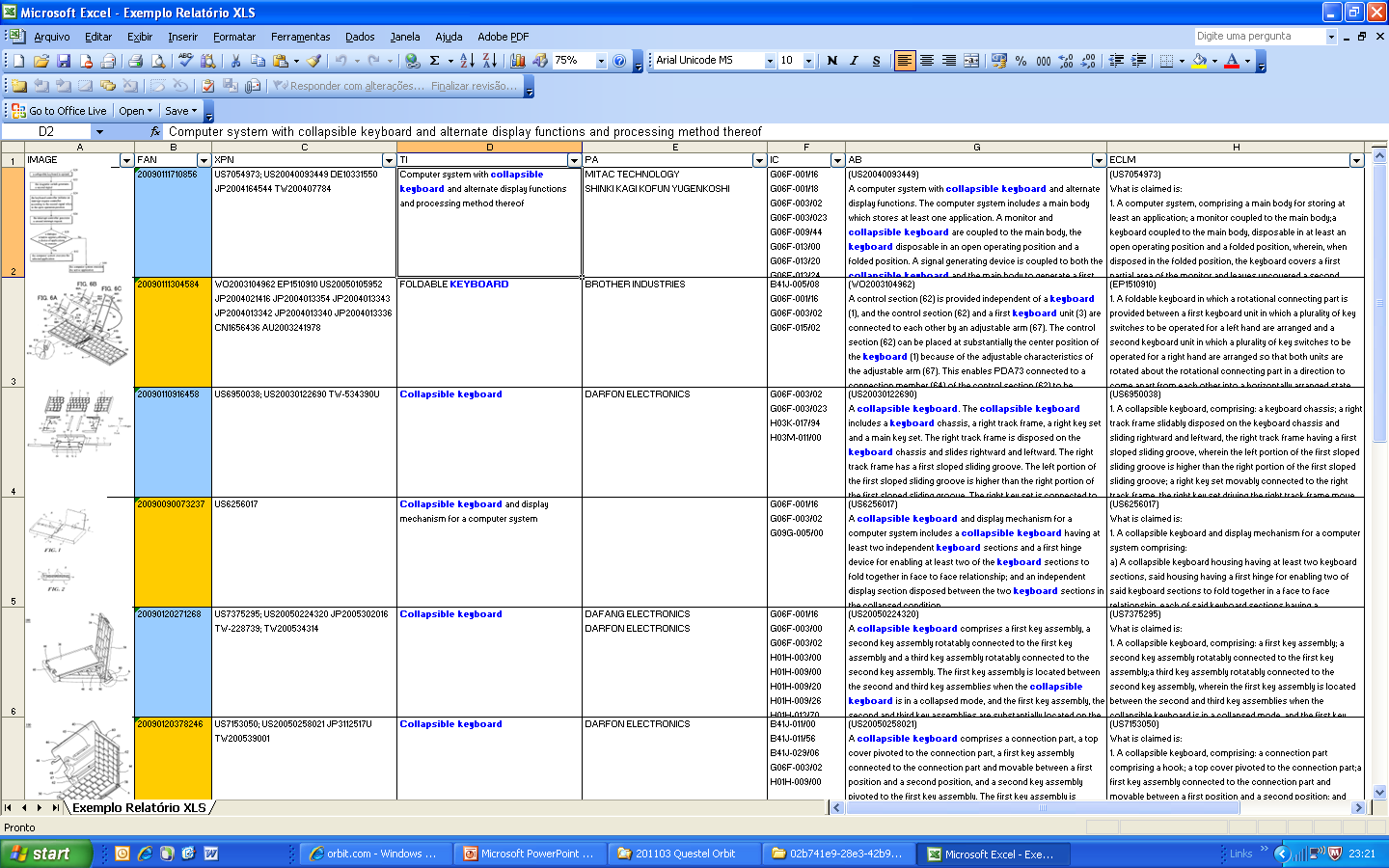This screenshot has width=1389, height=868.
Task: Select the cell 'FOLDABLE KEYBOARD'
Action: coord(489,332)
